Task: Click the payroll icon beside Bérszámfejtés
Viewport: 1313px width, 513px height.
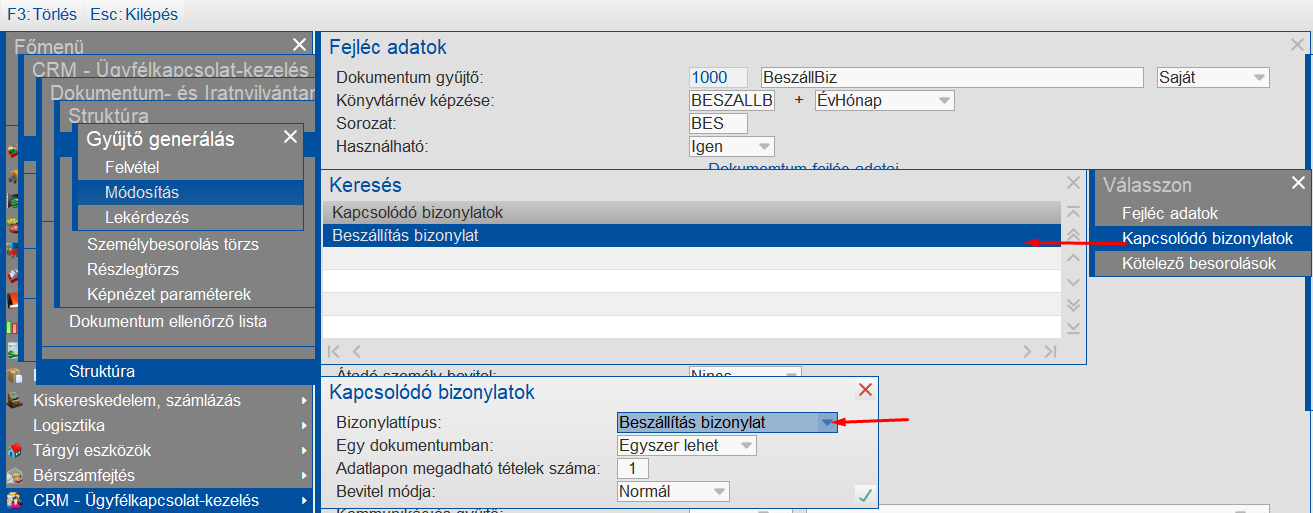Action: point(14,476)
